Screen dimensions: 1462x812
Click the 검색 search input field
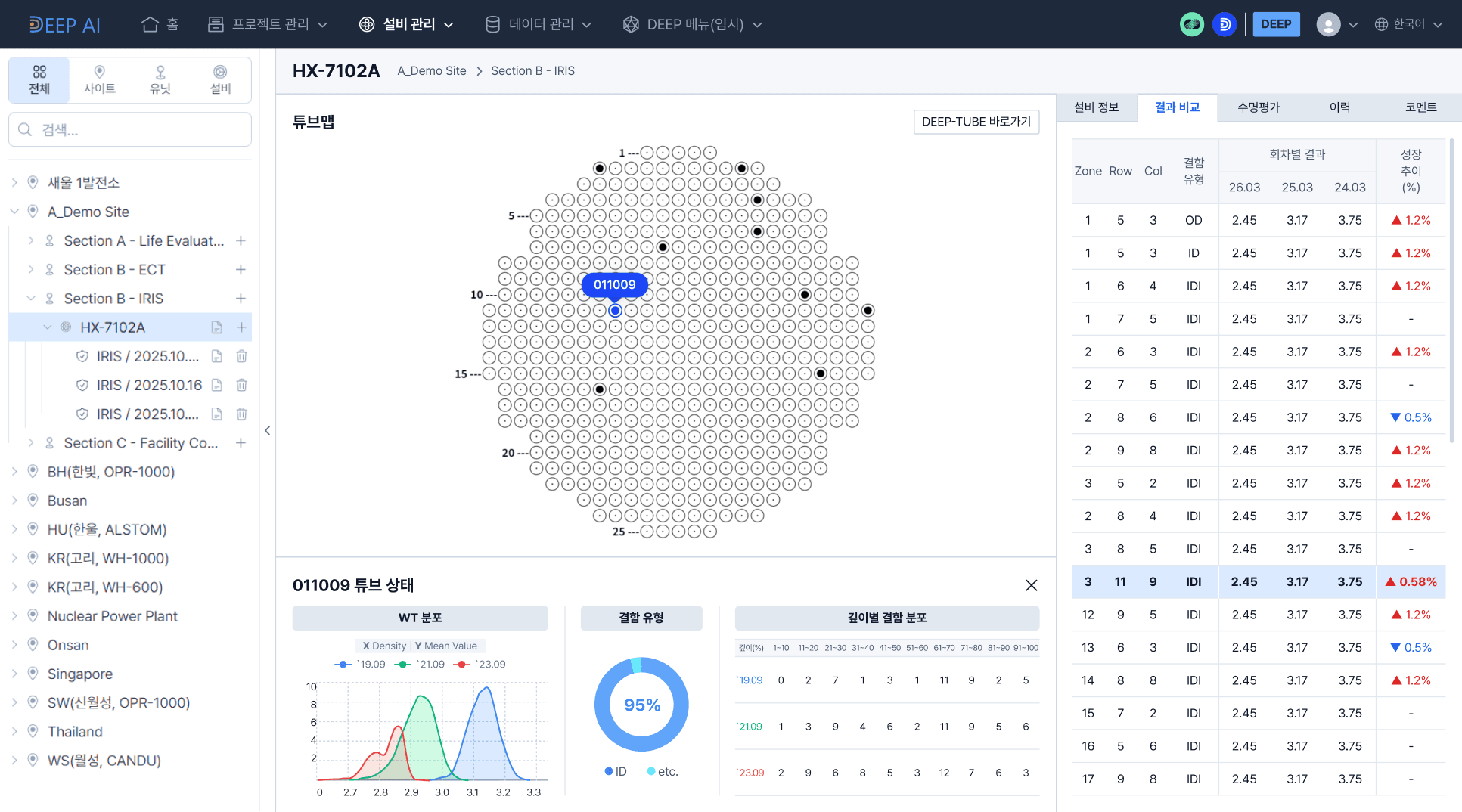(x=130, y=129)
